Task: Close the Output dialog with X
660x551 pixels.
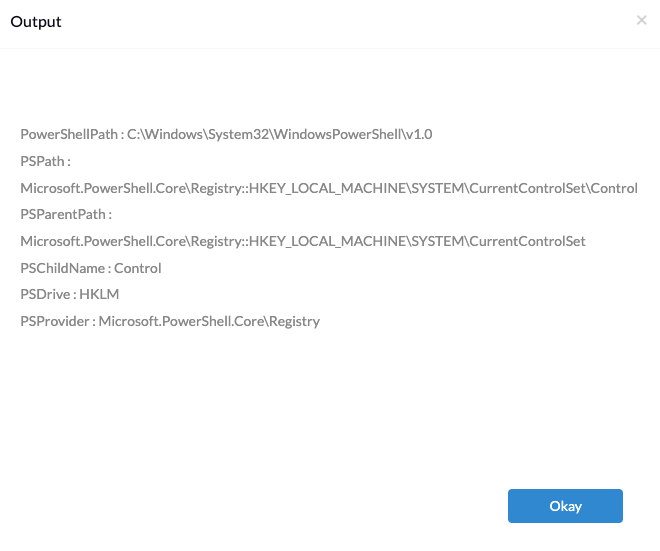Action: 641,20
